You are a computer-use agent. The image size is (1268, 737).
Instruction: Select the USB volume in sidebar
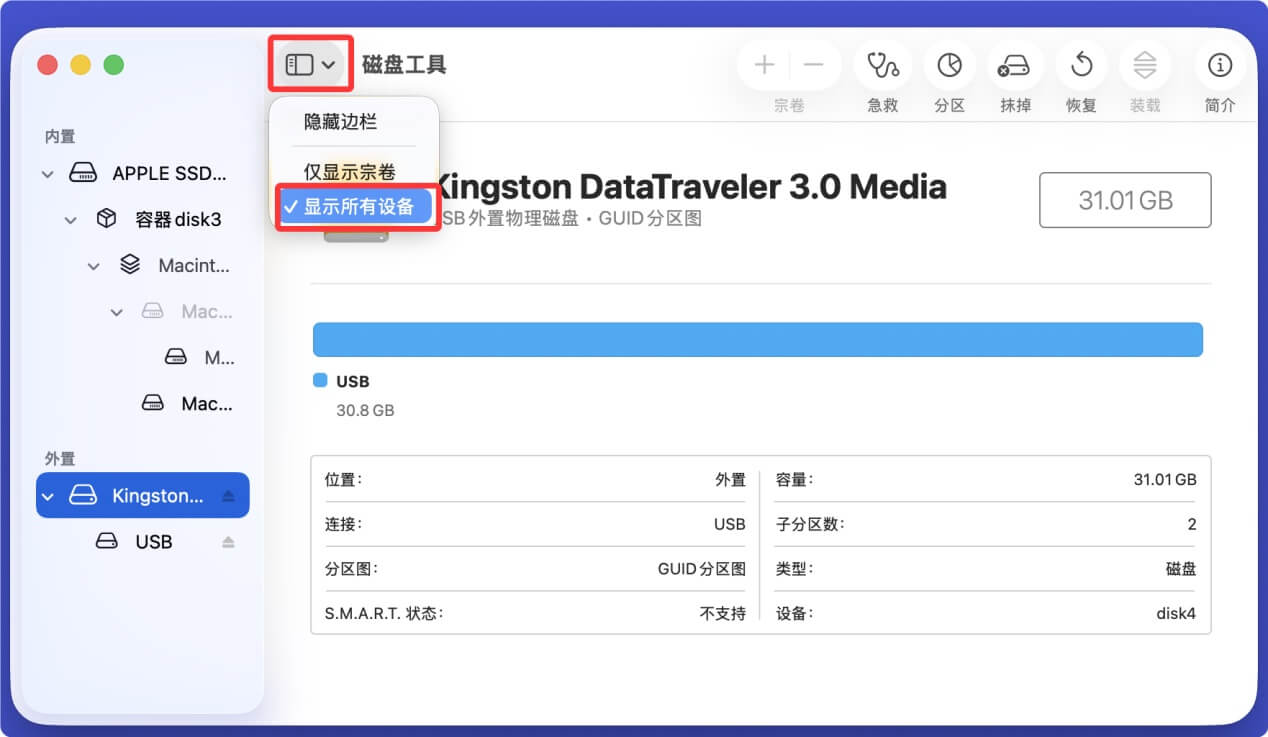153,542
